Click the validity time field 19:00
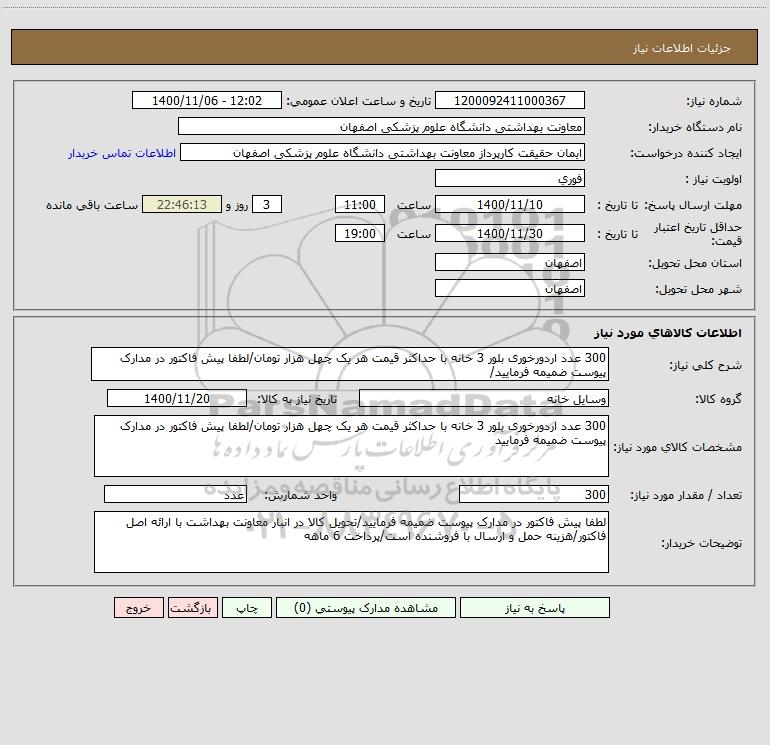770x745 pixels. [x=359, y=233]
